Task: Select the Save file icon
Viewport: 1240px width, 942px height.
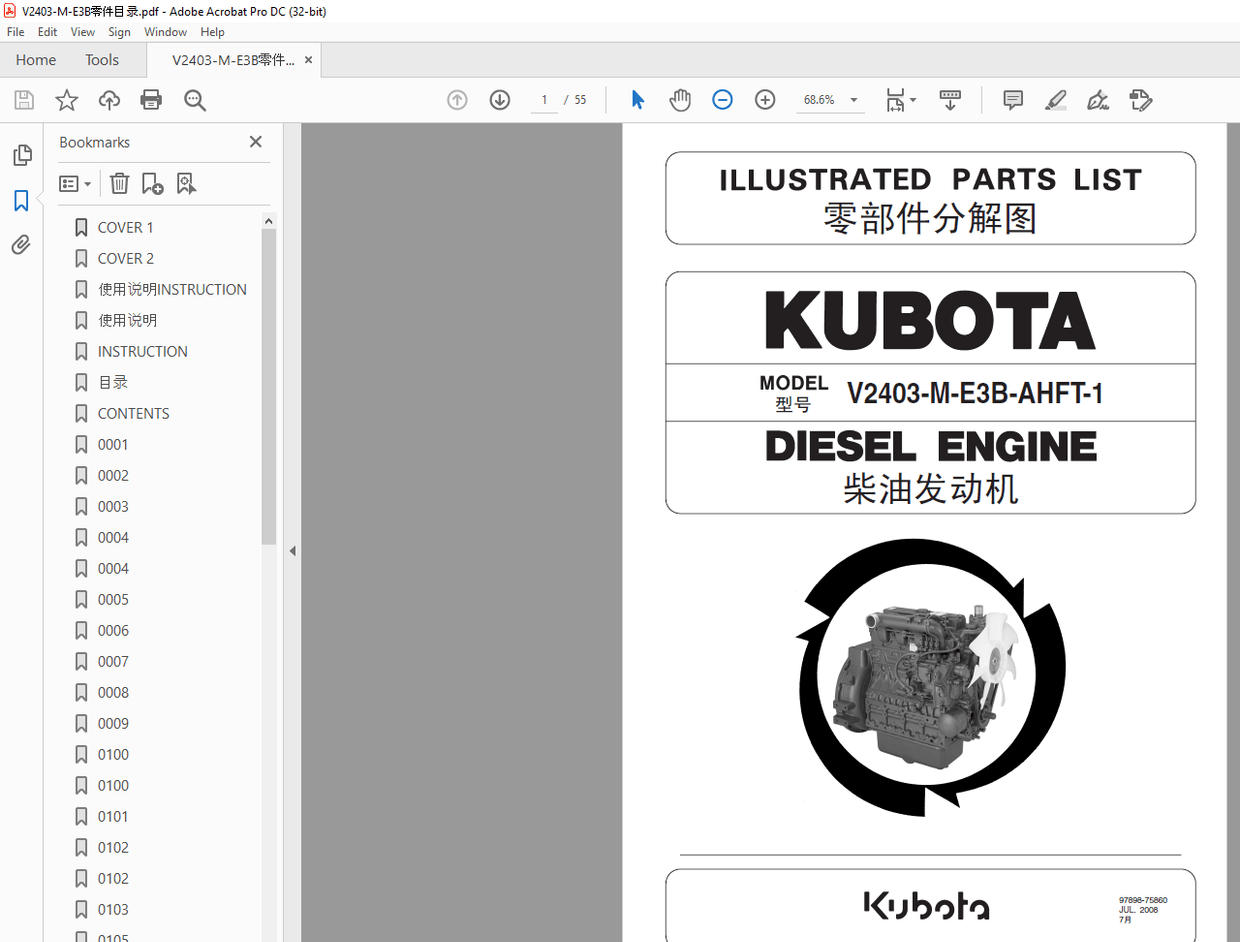Action: [23, 100]
